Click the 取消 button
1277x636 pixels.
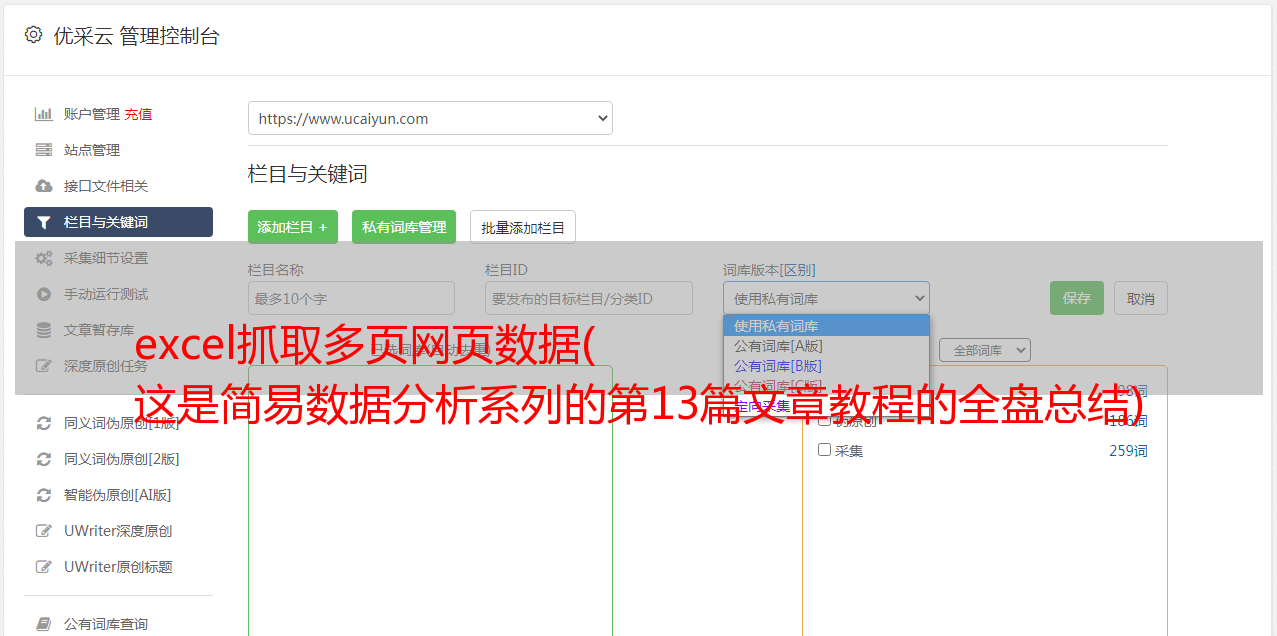coord(1141,298)
